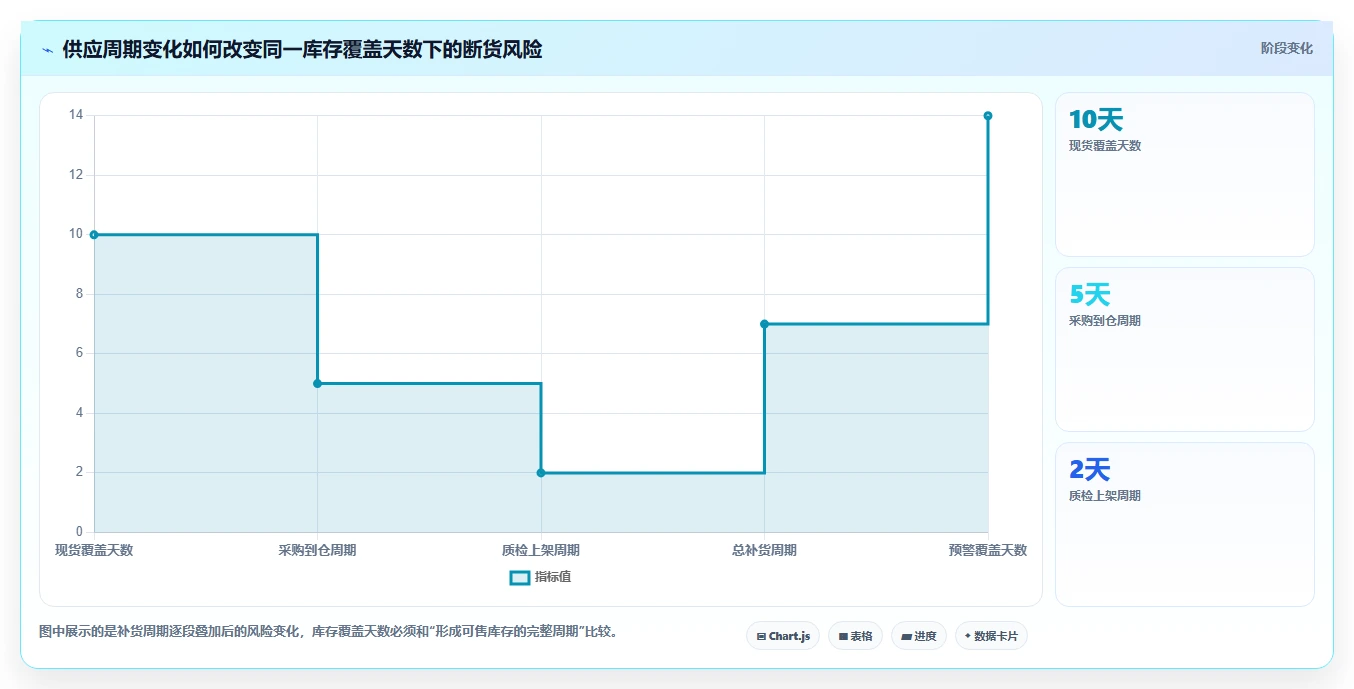Viewport: 1354px width, 689px height.
Task: Click the Chart.js pill button
Action: click(x=783, y=636)
